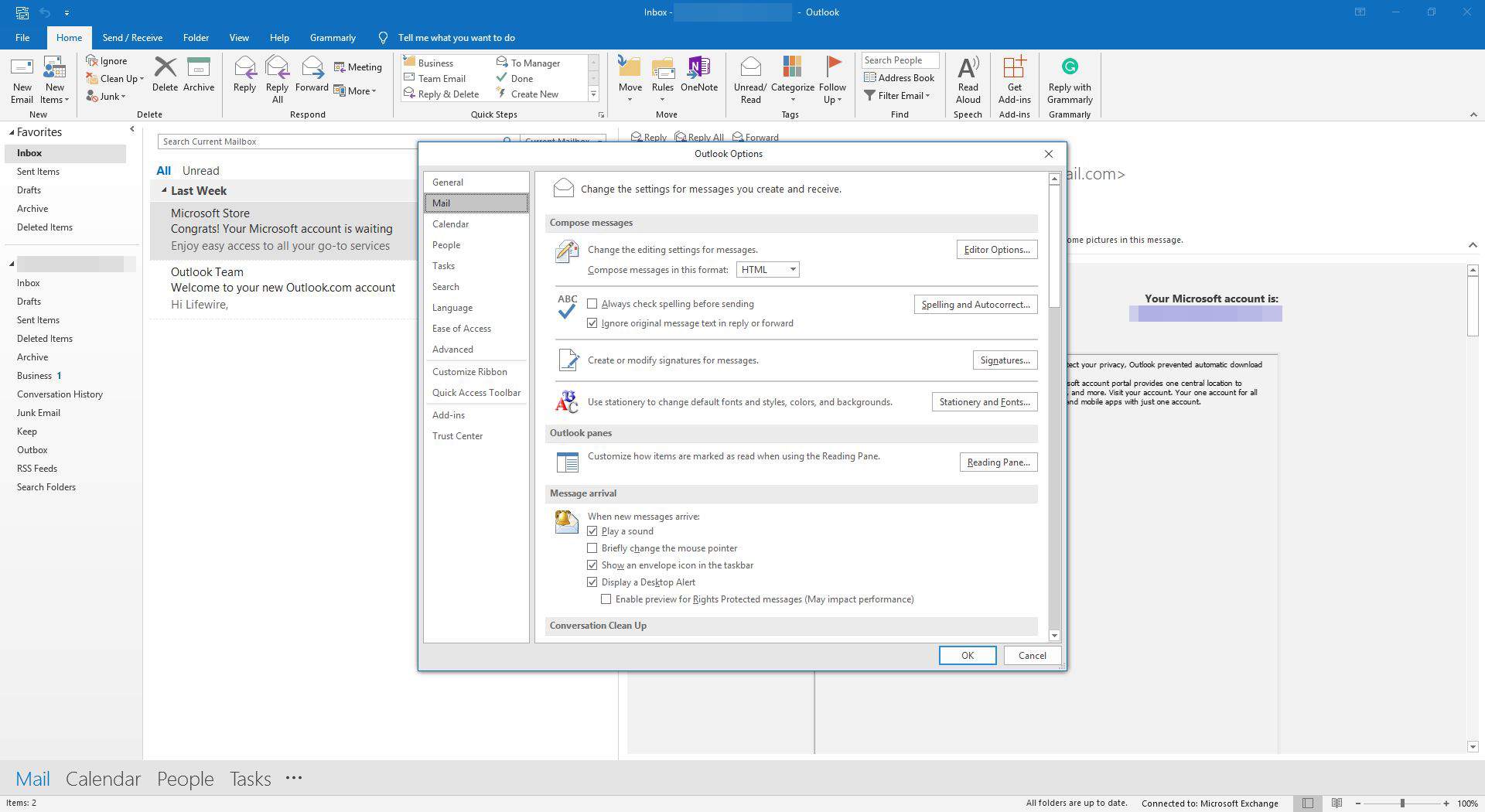1485x812 pixels.
Task: Click the Undo quick access icon
Action: (x=45, y=12)
